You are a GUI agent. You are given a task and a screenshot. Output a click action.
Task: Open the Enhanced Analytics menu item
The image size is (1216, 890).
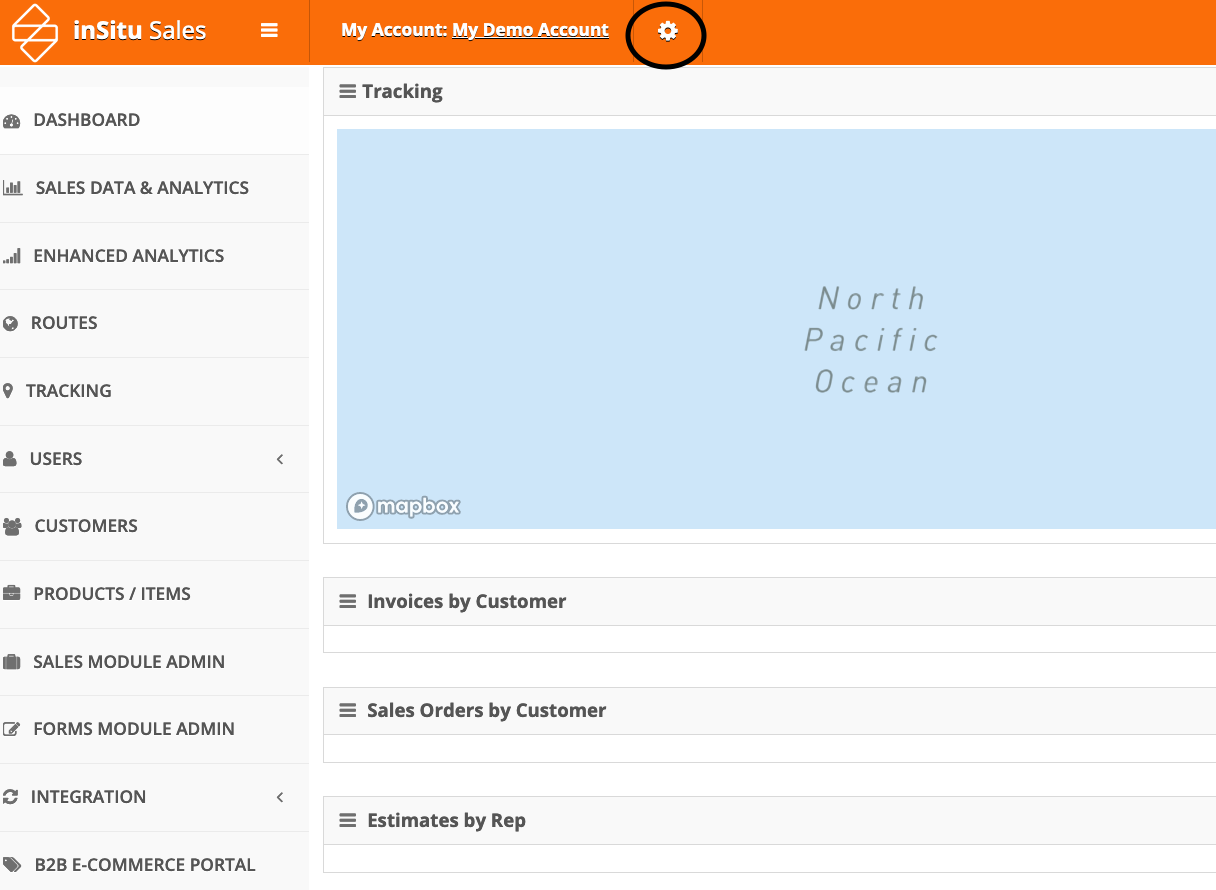pos(128,256)
